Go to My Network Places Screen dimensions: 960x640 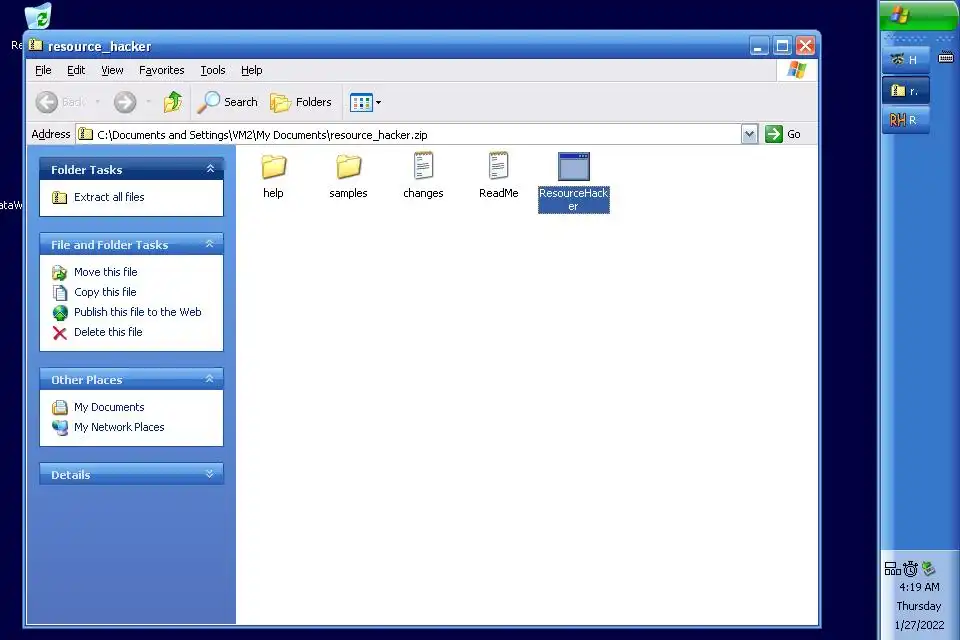[119, 427]
